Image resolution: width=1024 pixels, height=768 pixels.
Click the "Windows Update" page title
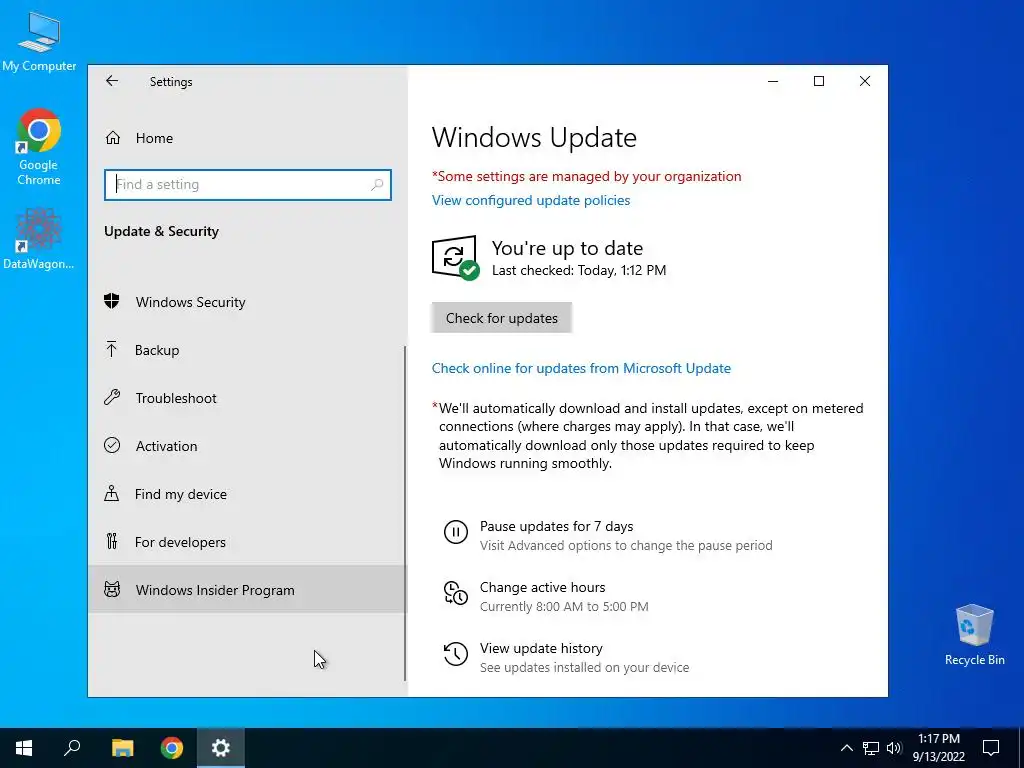coord(534,138)
